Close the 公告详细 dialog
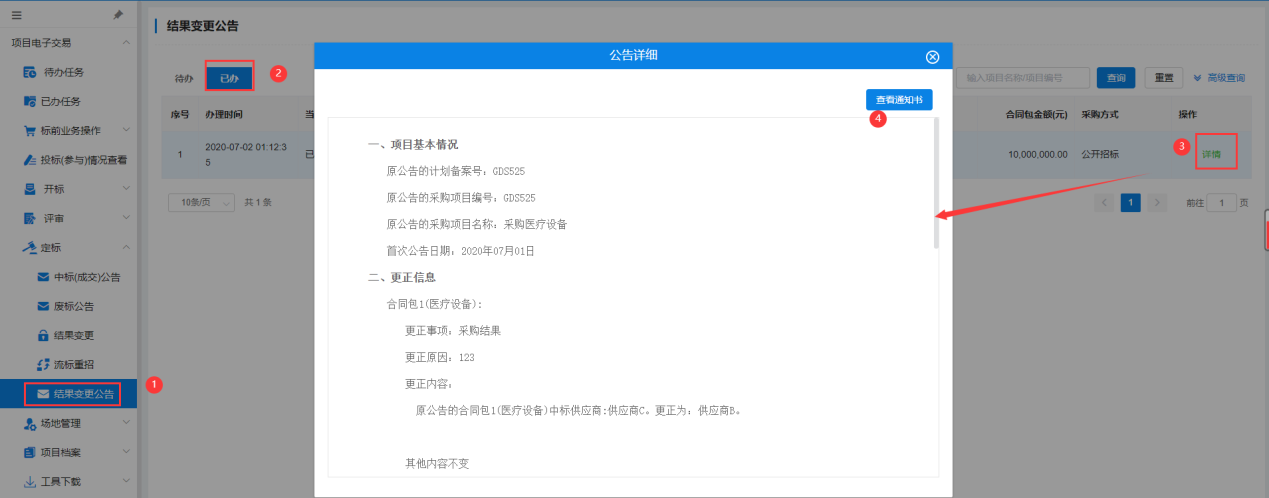 [x=932, y=57]
